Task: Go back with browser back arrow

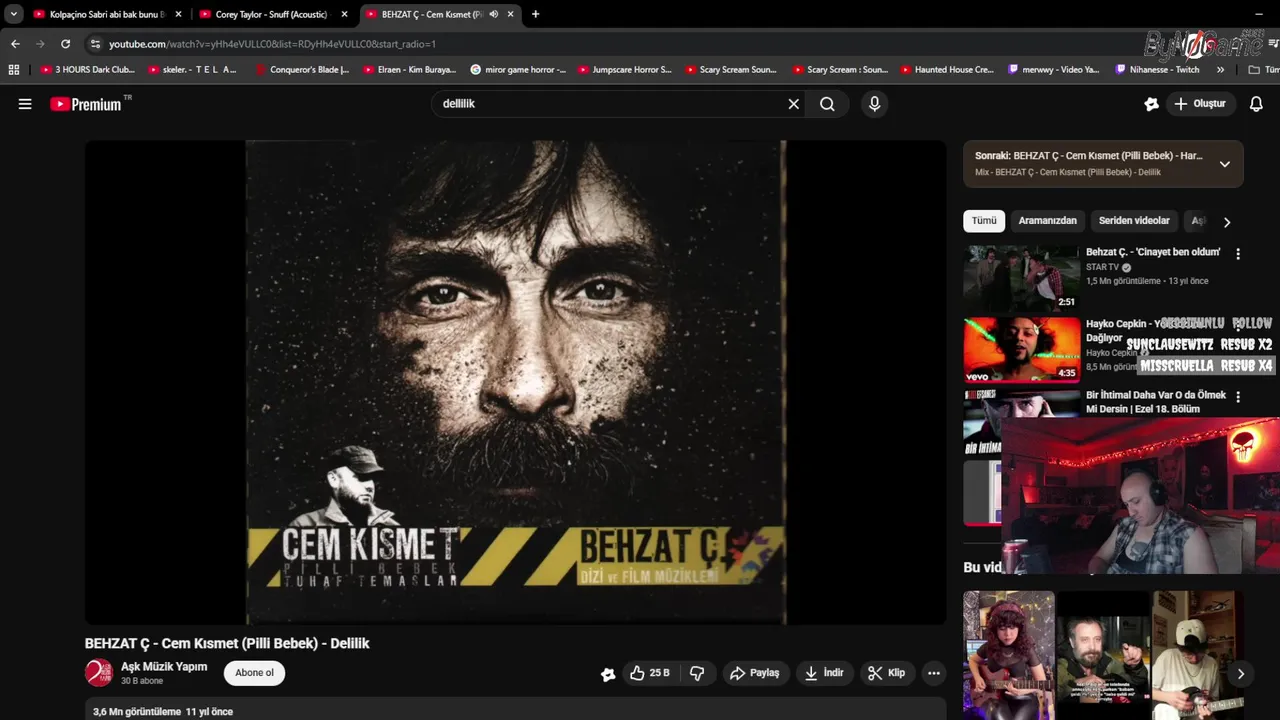Action: coord(15,44)
